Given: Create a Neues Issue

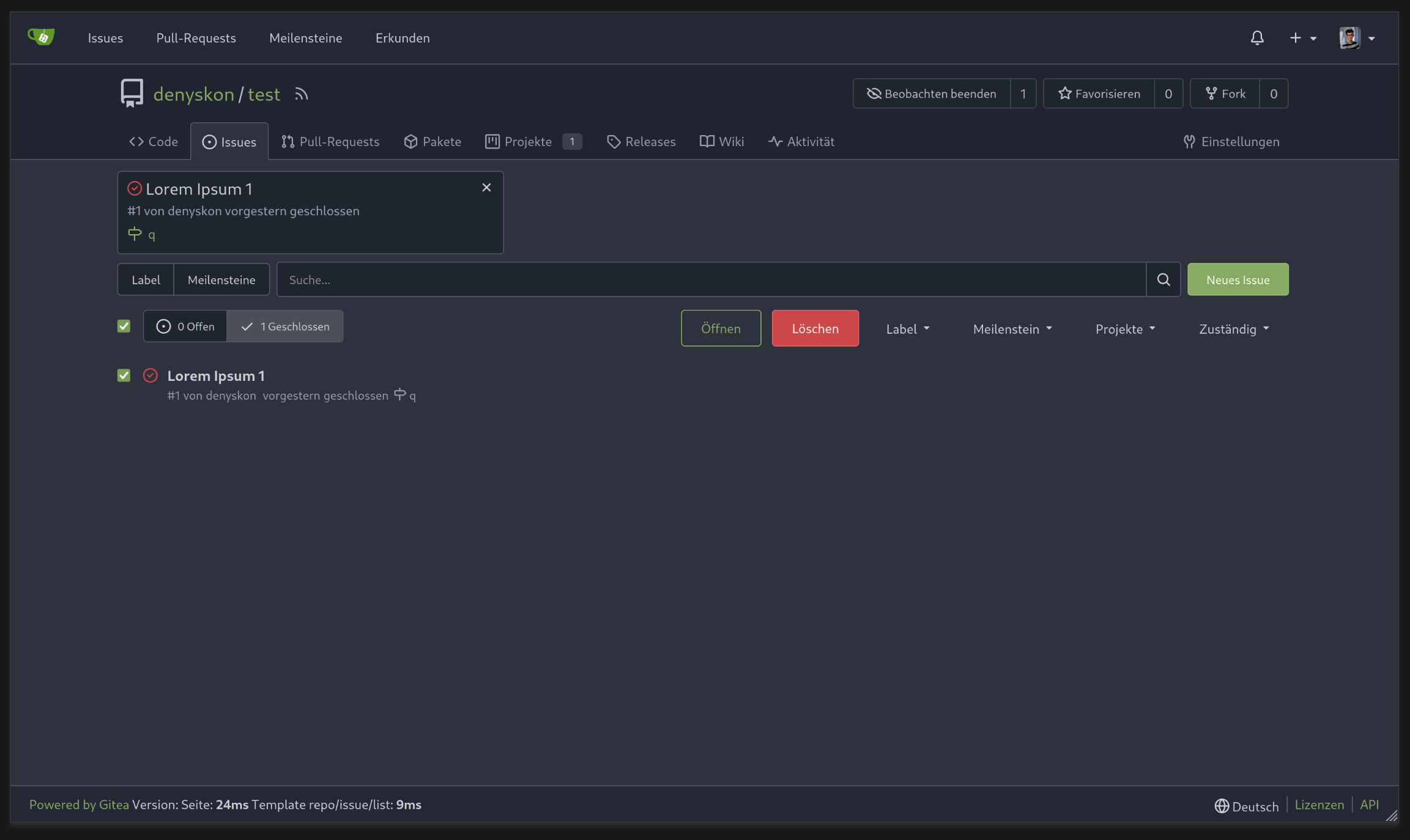Looking at the screenshot, I should tap(1238, 279).
